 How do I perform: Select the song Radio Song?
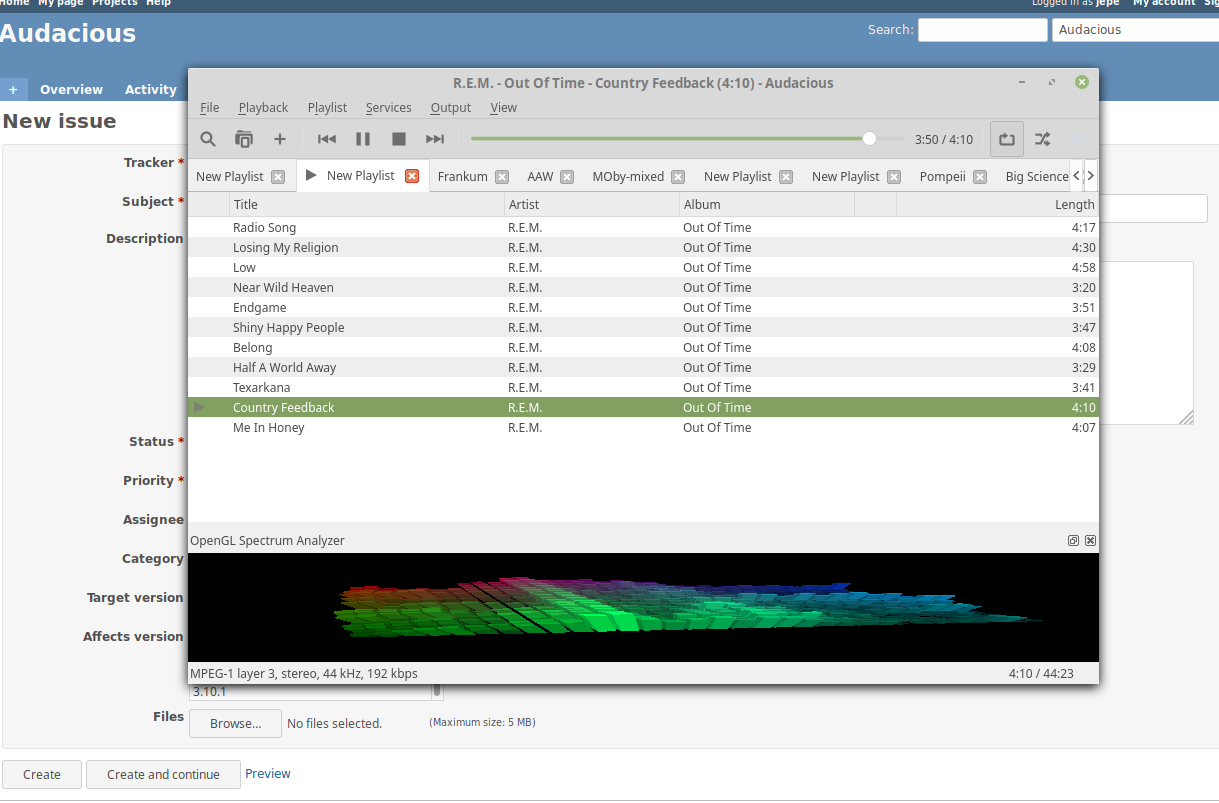(x=643, y=227)
